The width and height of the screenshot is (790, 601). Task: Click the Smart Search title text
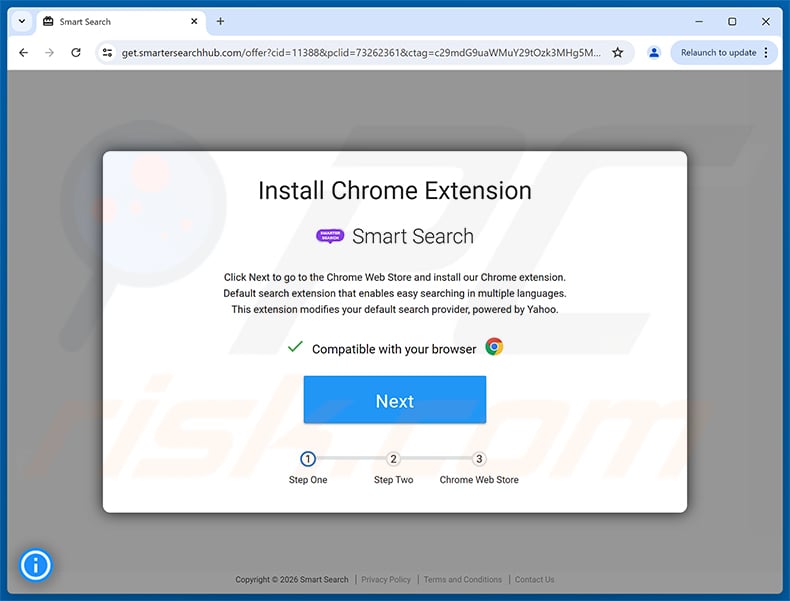[413, 236]
